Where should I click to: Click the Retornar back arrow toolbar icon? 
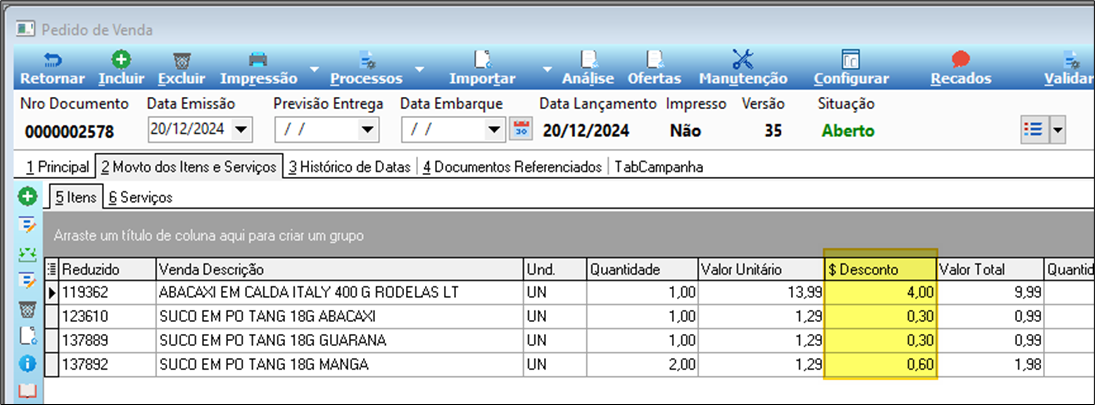point(52,61)
